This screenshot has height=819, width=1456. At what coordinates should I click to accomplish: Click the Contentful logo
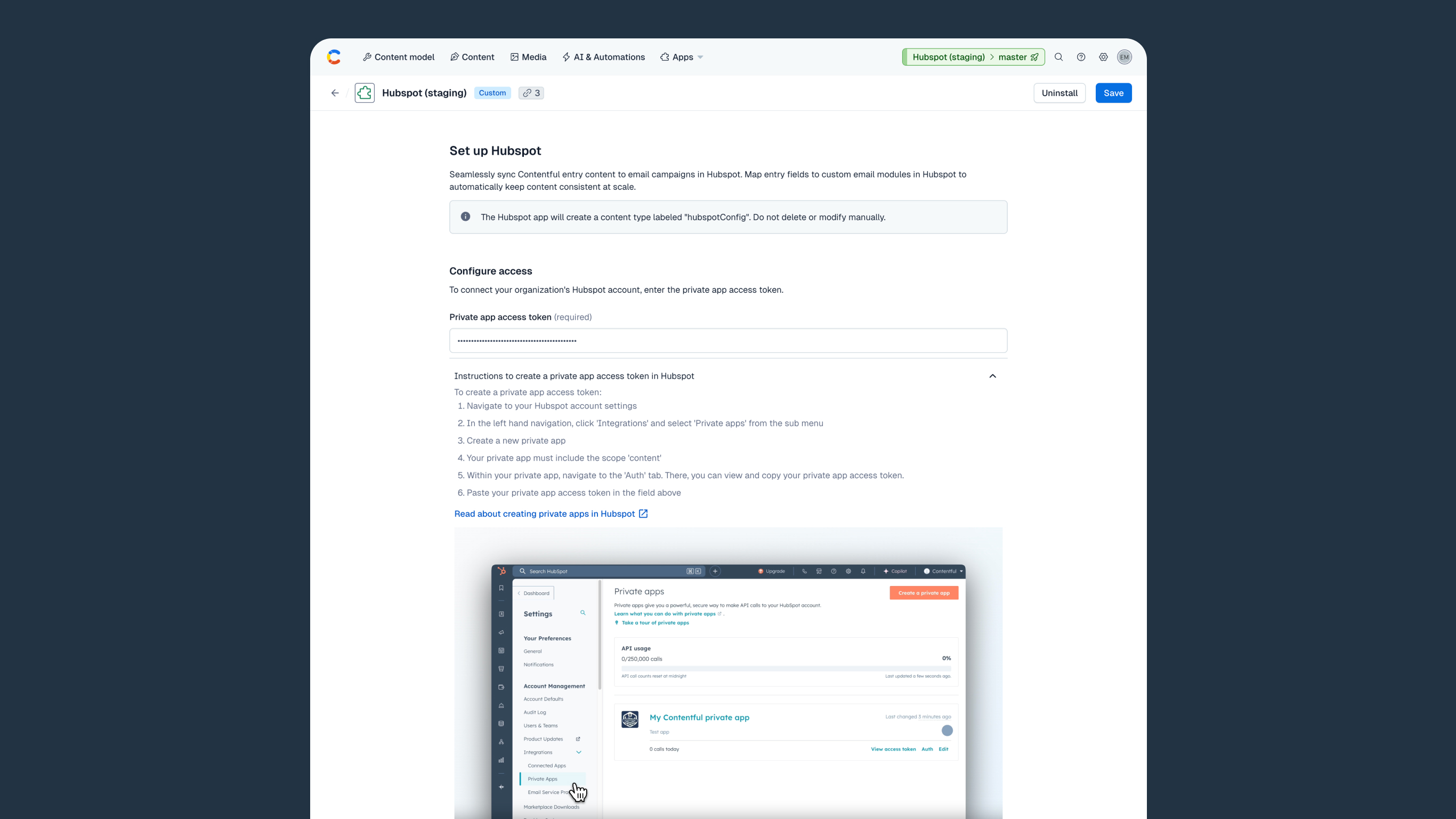(x=334, y=57)
